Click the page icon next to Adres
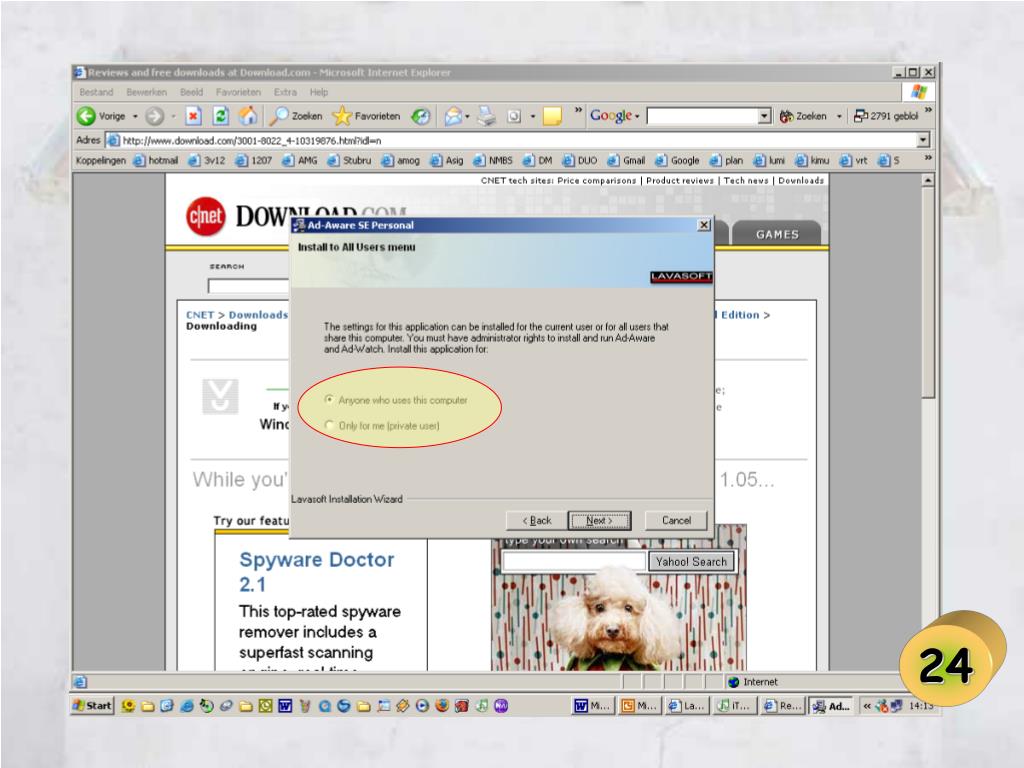1024x768 pixels. pos(113,140)
